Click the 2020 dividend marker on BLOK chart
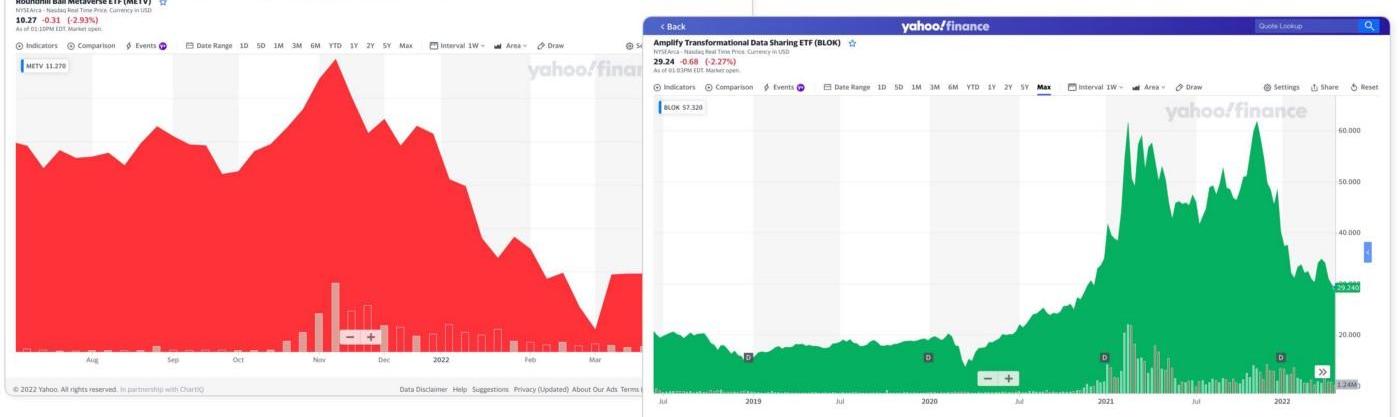 (927, 357)
